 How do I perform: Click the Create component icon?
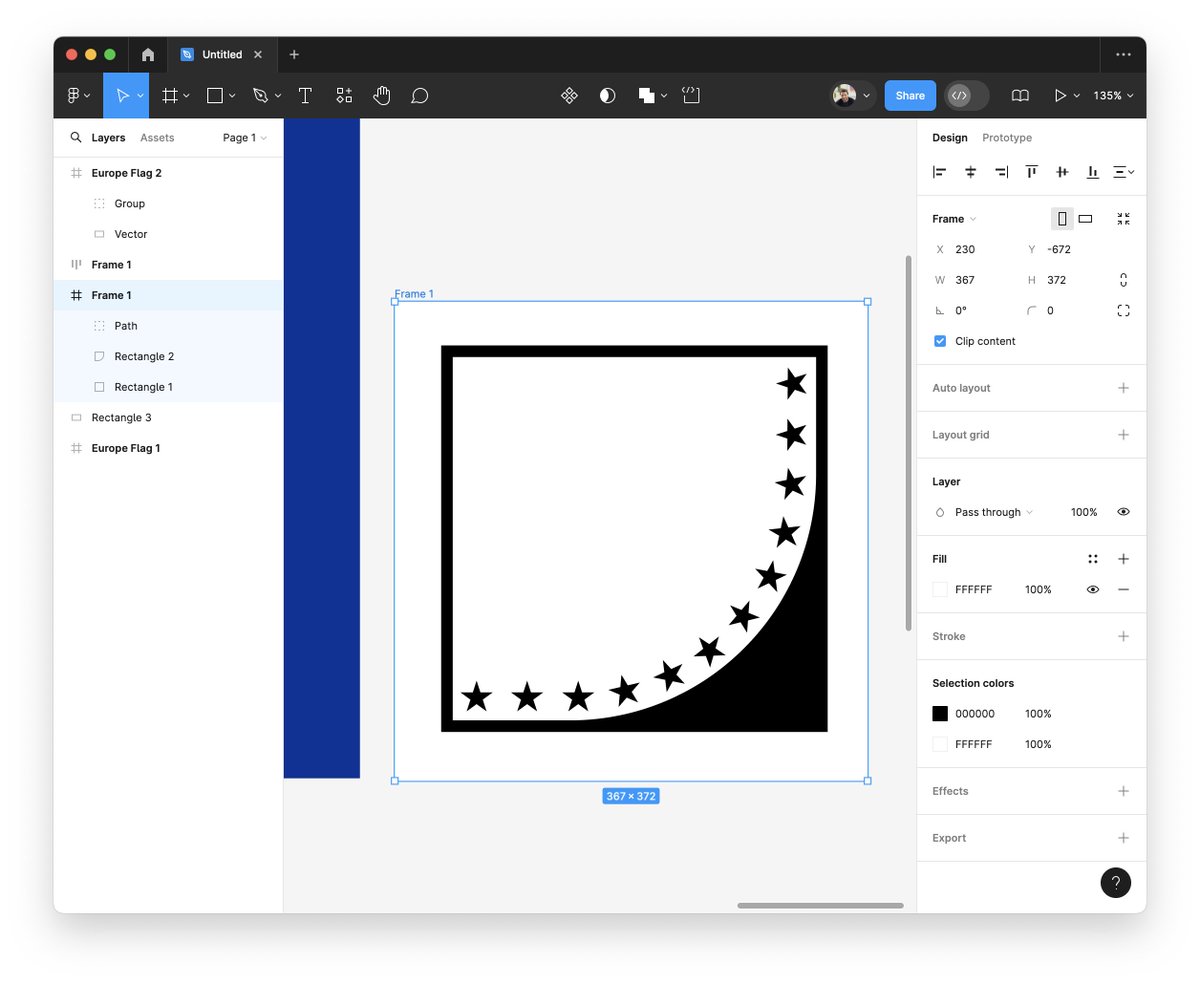tap(569, 96)
